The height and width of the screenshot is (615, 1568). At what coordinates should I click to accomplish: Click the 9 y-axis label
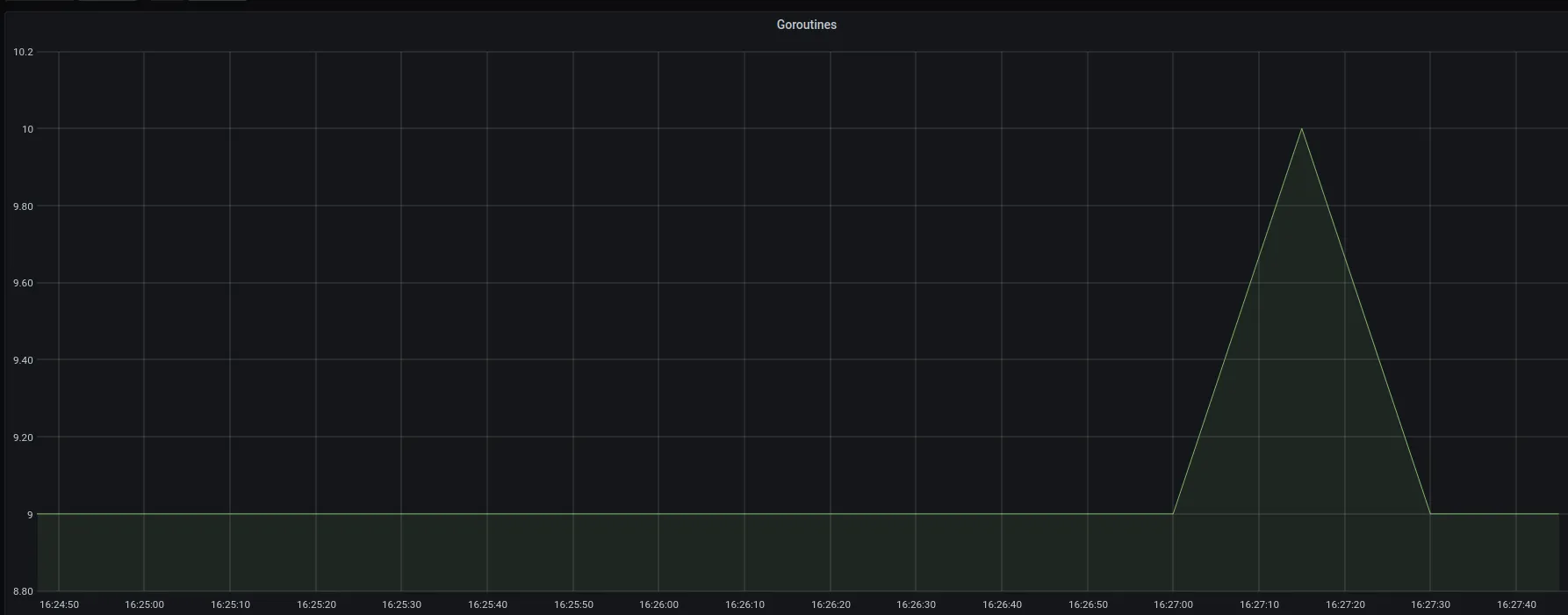30,515
